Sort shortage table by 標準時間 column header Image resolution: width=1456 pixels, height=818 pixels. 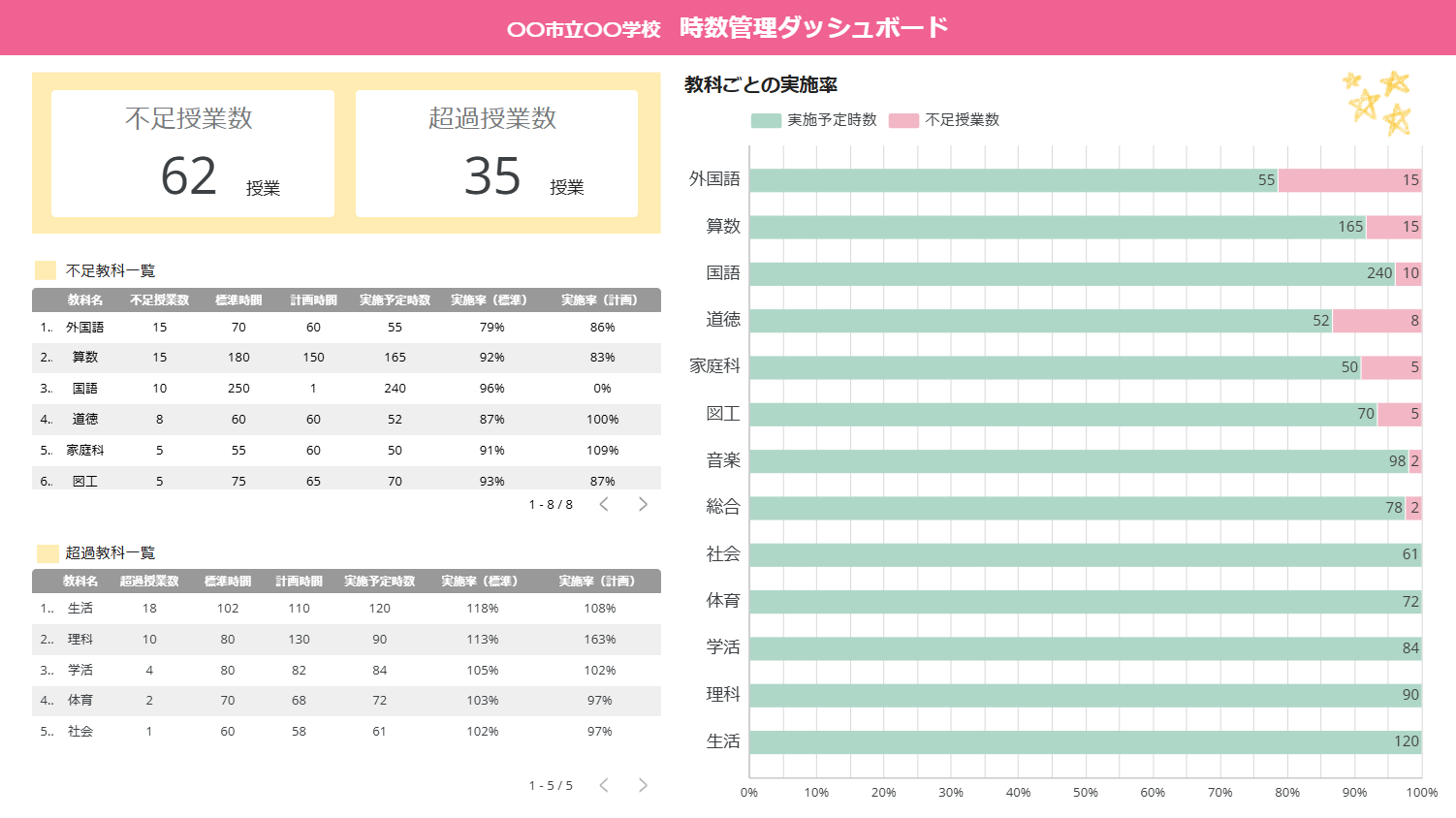pos(238,300)
